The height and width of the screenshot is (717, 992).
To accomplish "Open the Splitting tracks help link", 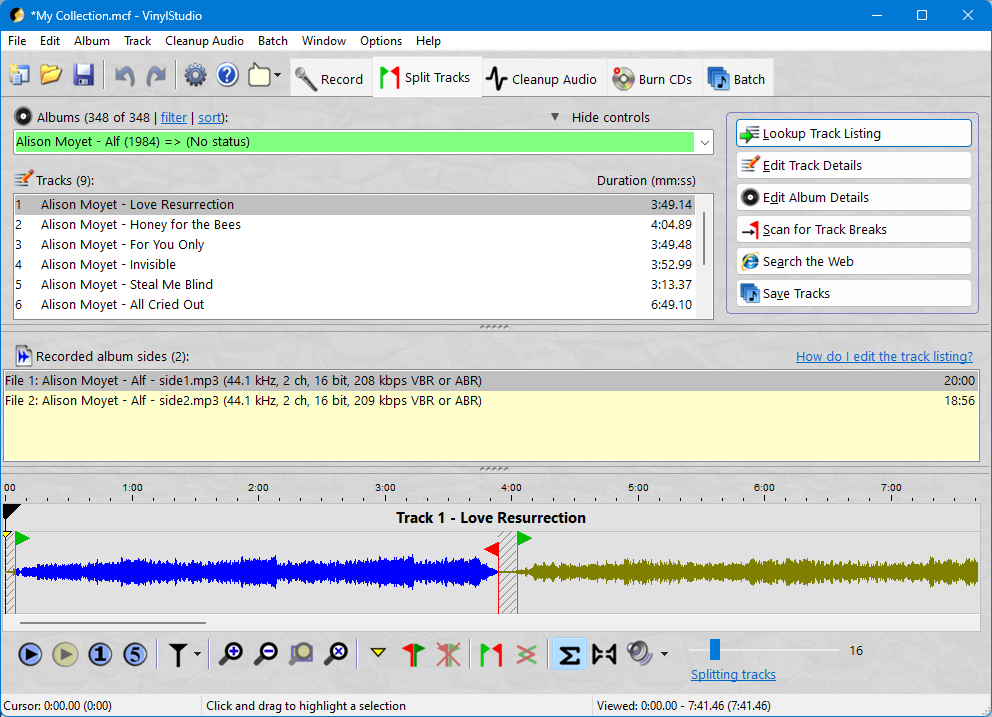I will click(733, 675).
